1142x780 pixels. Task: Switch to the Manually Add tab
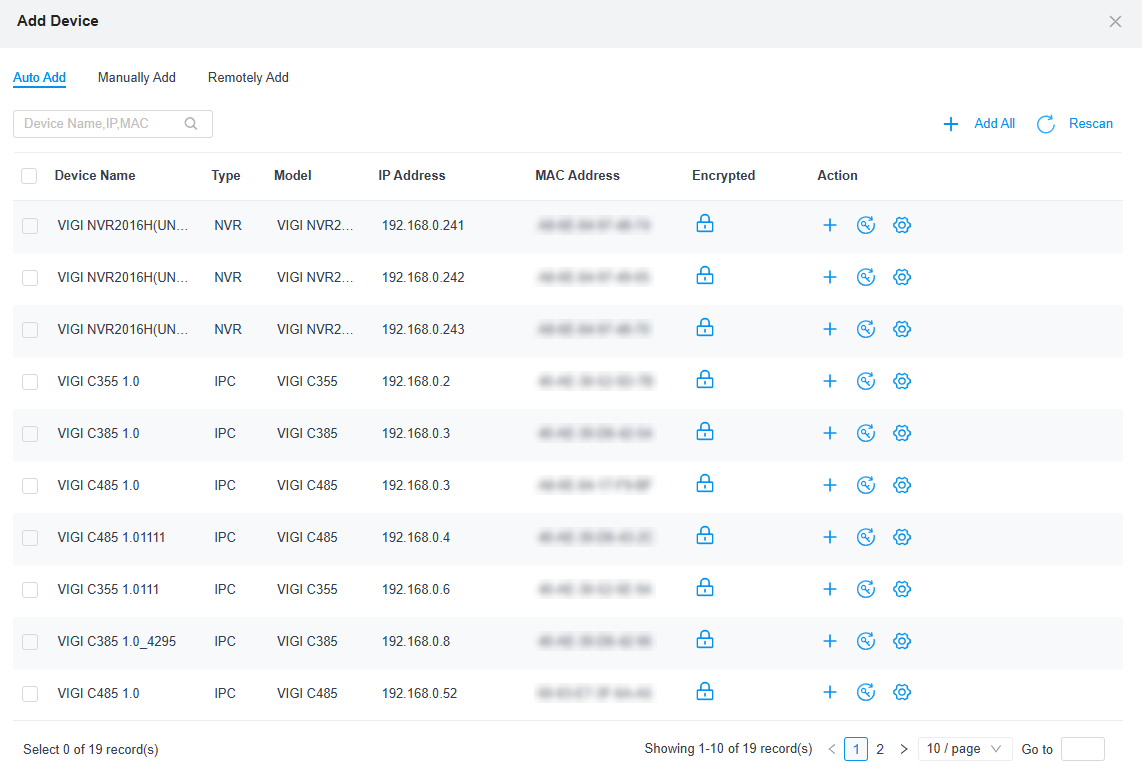coord(136,77)
